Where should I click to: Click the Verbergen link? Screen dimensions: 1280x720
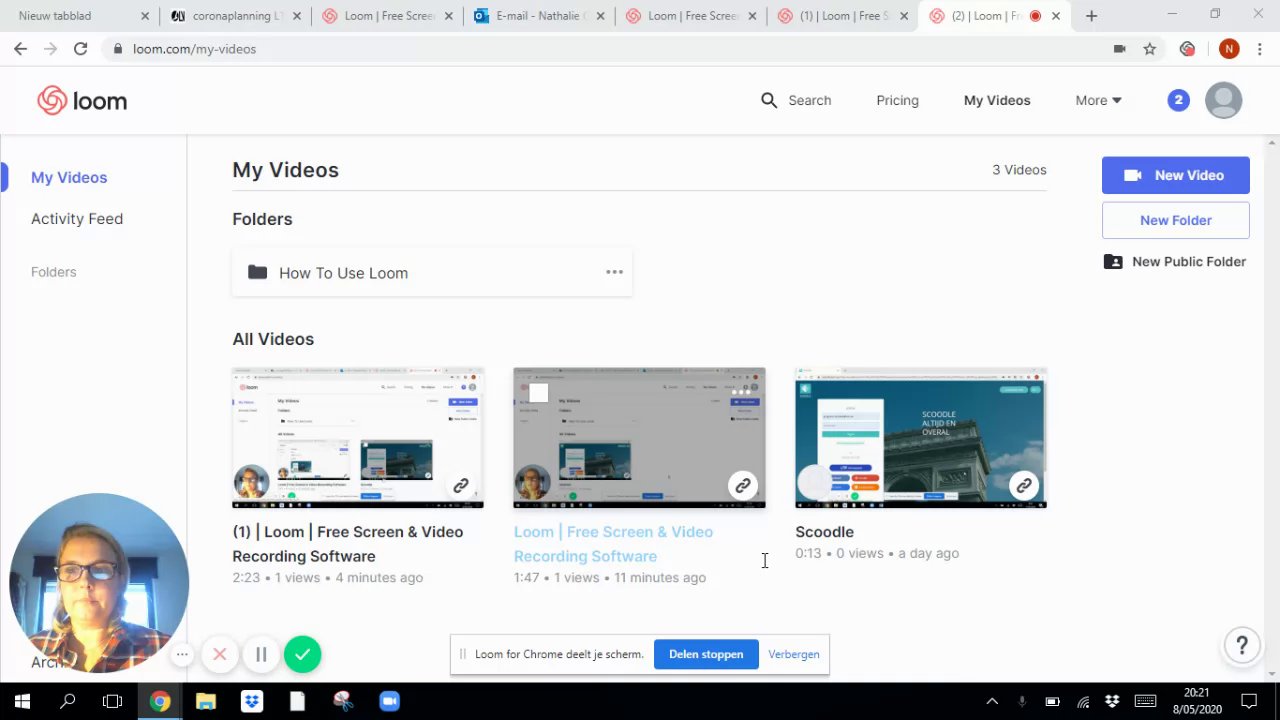click(794, 654)
